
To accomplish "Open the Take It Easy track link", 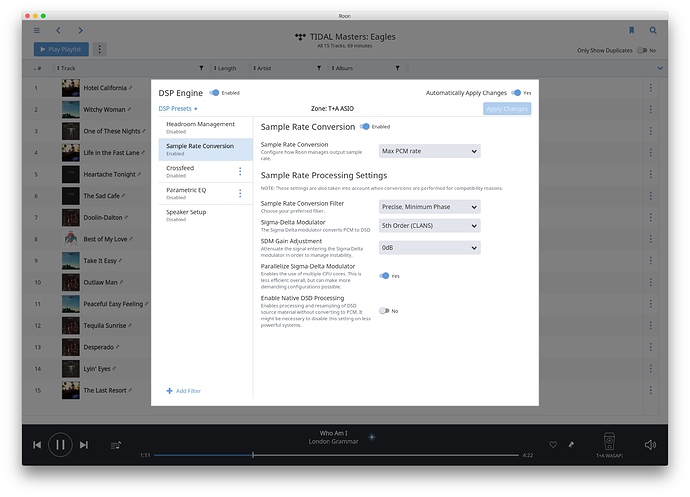I will (100, 261).
